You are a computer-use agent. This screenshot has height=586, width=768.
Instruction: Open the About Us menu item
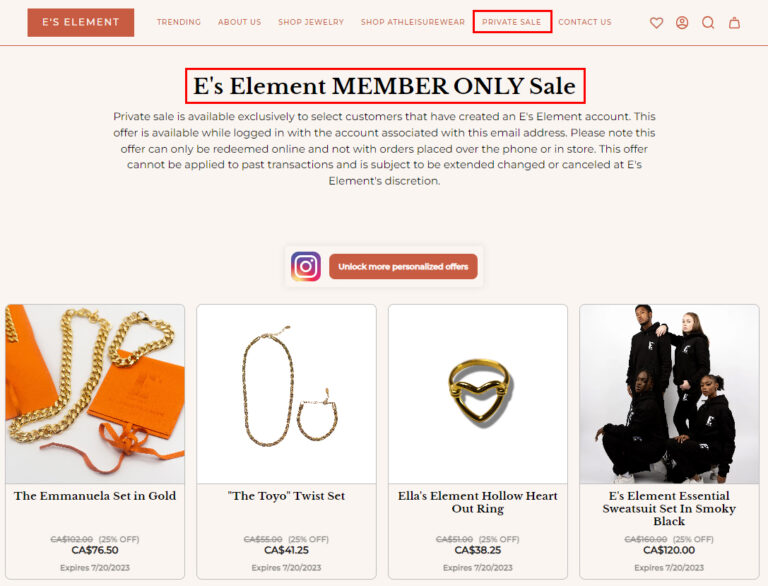pos(240,22)
